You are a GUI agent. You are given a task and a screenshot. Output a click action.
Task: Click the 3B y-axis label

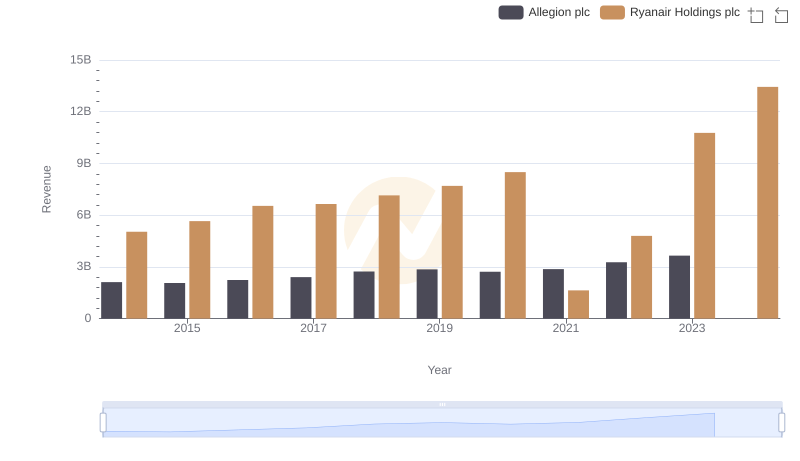(84, 266)
